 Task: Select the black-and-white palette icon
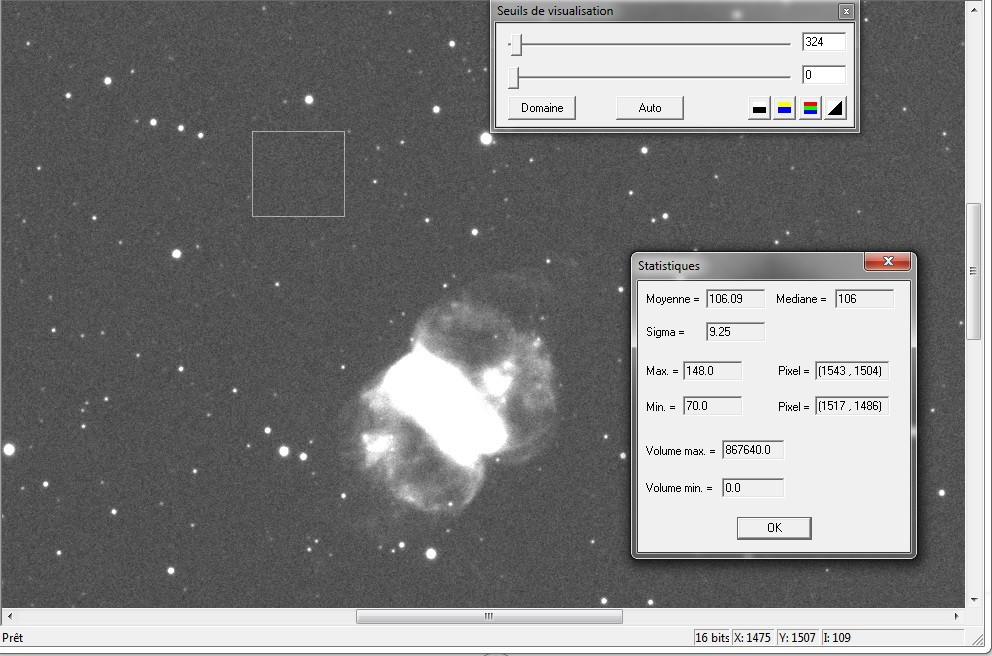pos(759,108)
